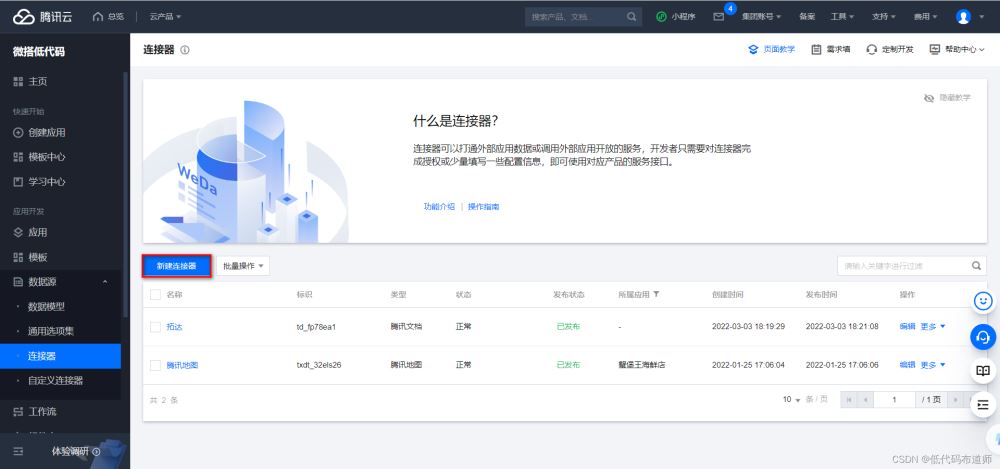
Task: Open the 批量操作 dropdown
Action: [x=243, y=266]
